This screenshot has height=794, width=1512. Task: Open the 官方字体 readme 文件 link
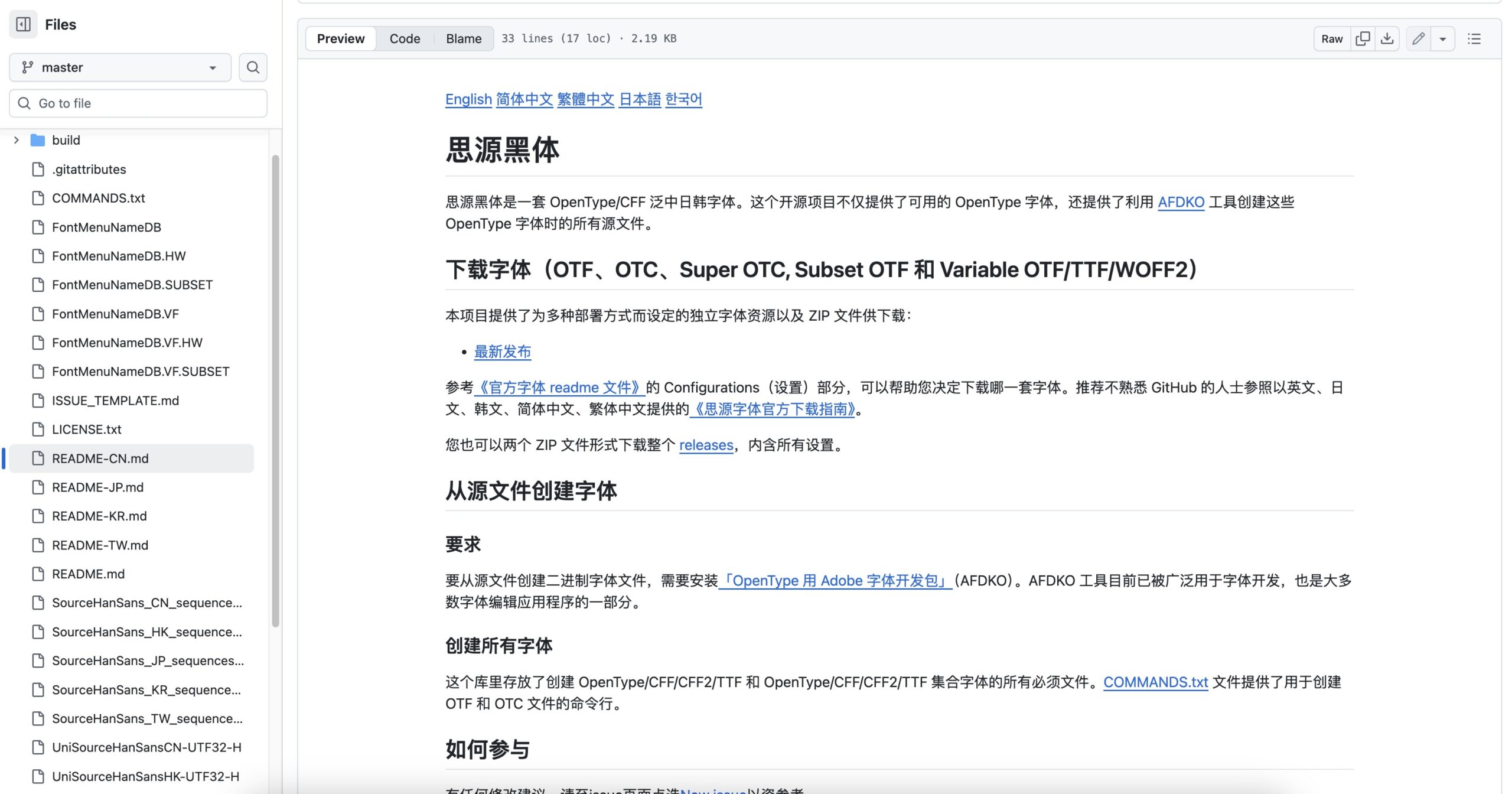pyautogui.click(x=559, y=388)
